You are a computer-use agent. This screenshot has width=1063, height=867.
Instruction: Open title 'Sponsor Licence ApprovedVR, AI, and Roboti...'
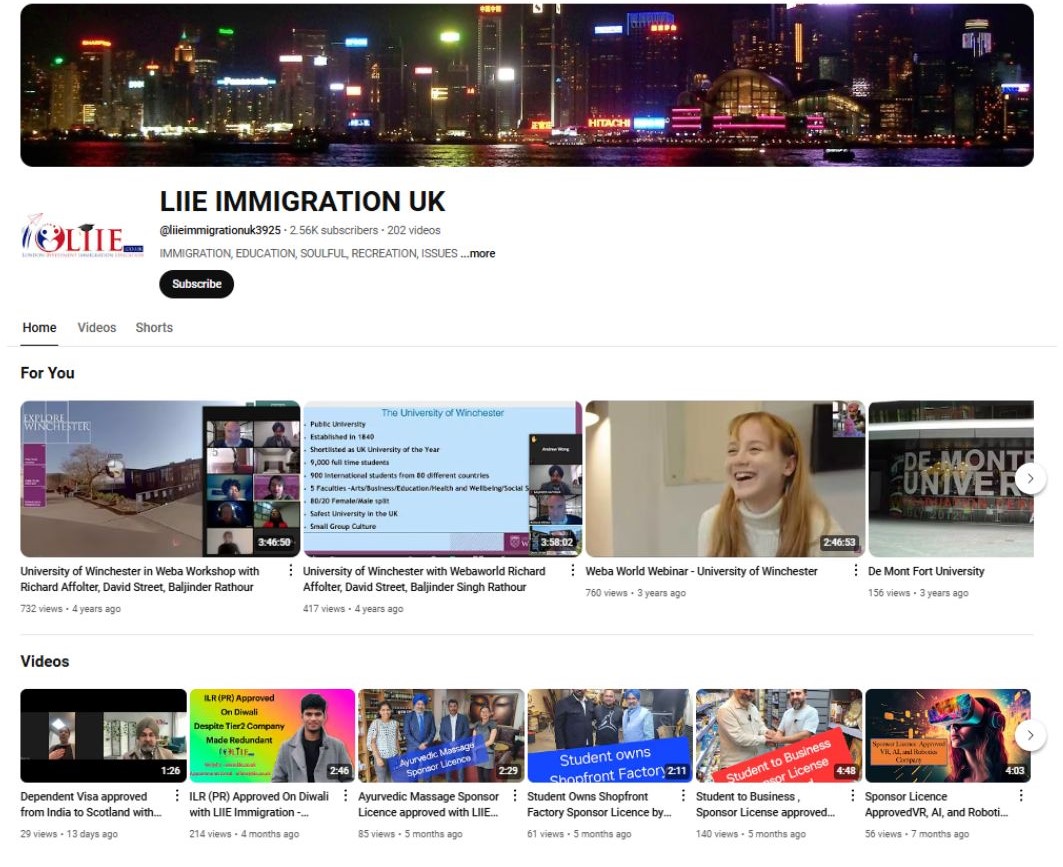(936, 804)
